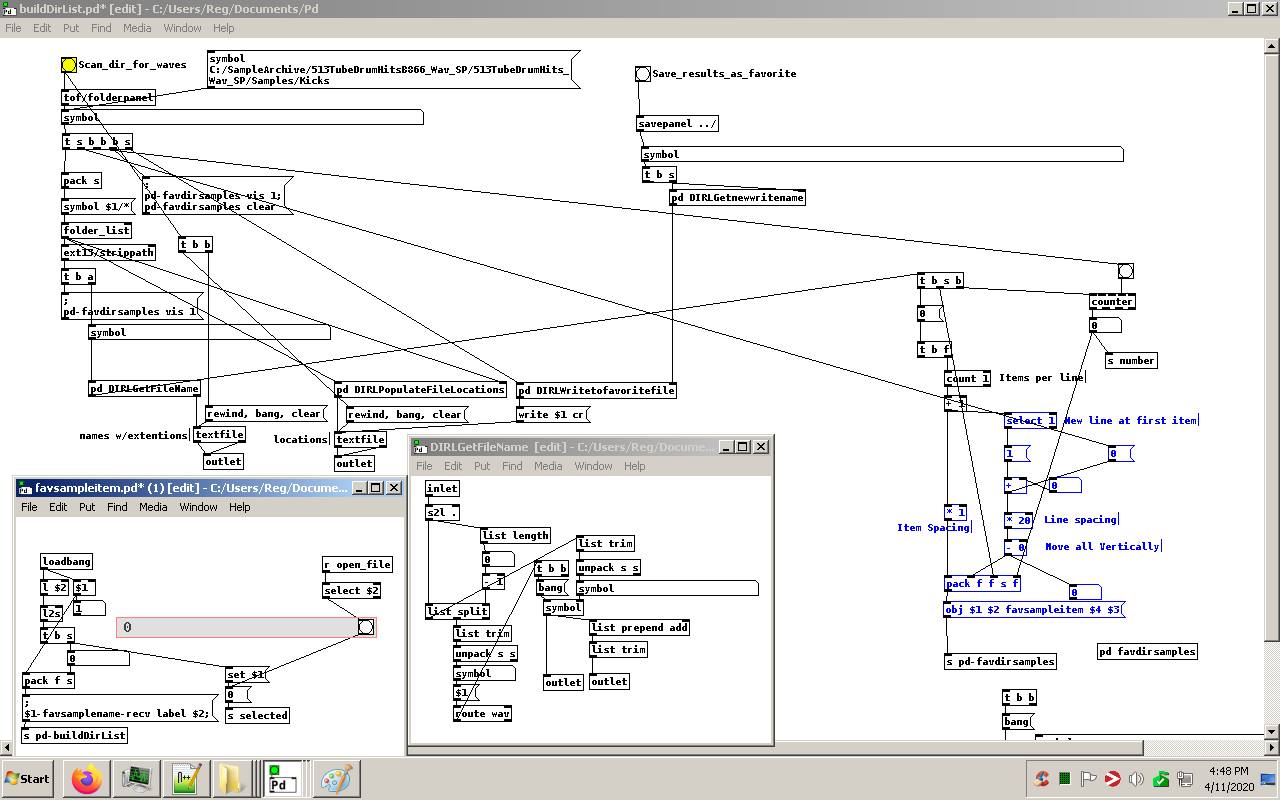Select the pd DIRLPopulateFileLocations object

coord(421,390)
